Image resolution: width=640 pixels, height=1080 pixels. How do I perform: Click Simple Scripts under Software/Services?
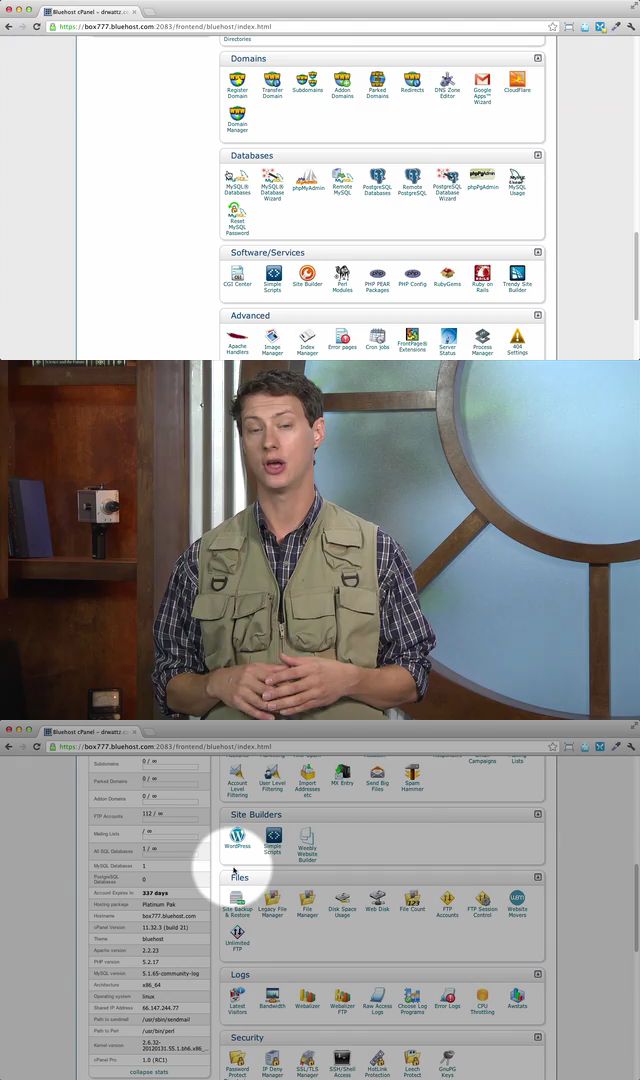click(x=272, y=279)
